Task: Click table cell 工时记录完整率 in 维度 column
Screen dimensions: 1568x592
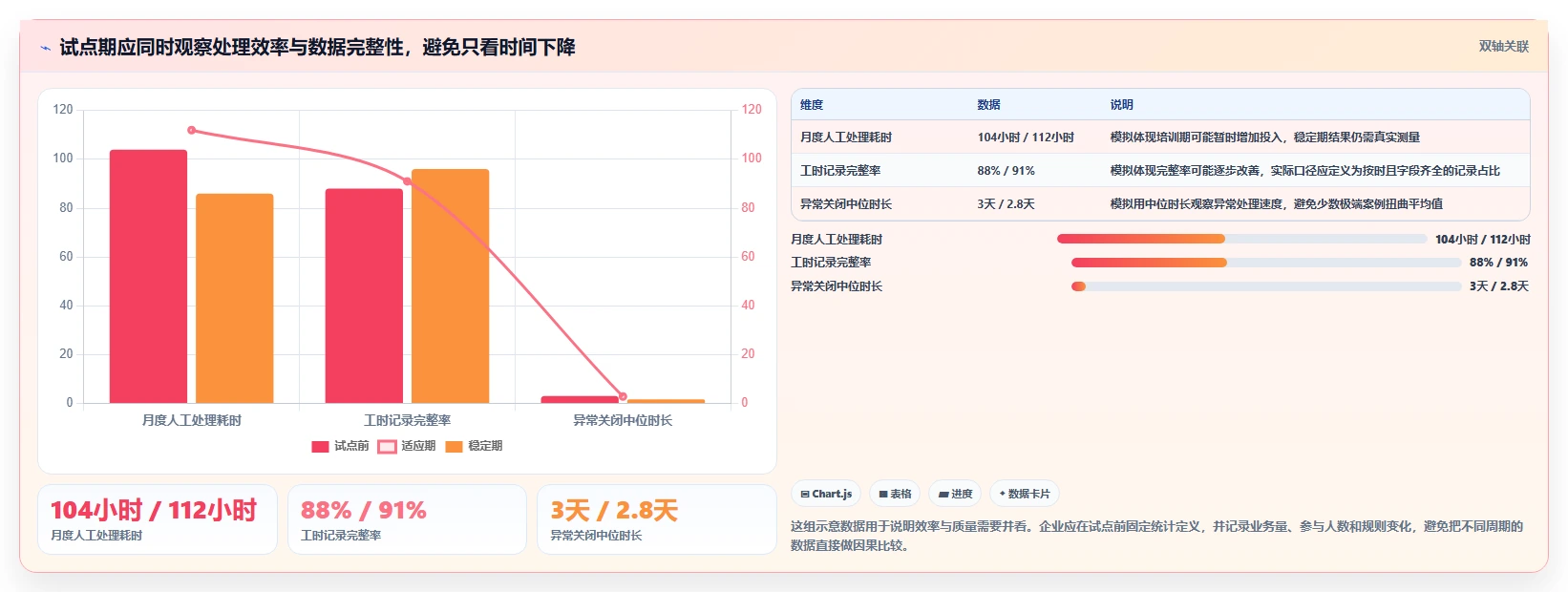Action: click(x=840, y=171)
